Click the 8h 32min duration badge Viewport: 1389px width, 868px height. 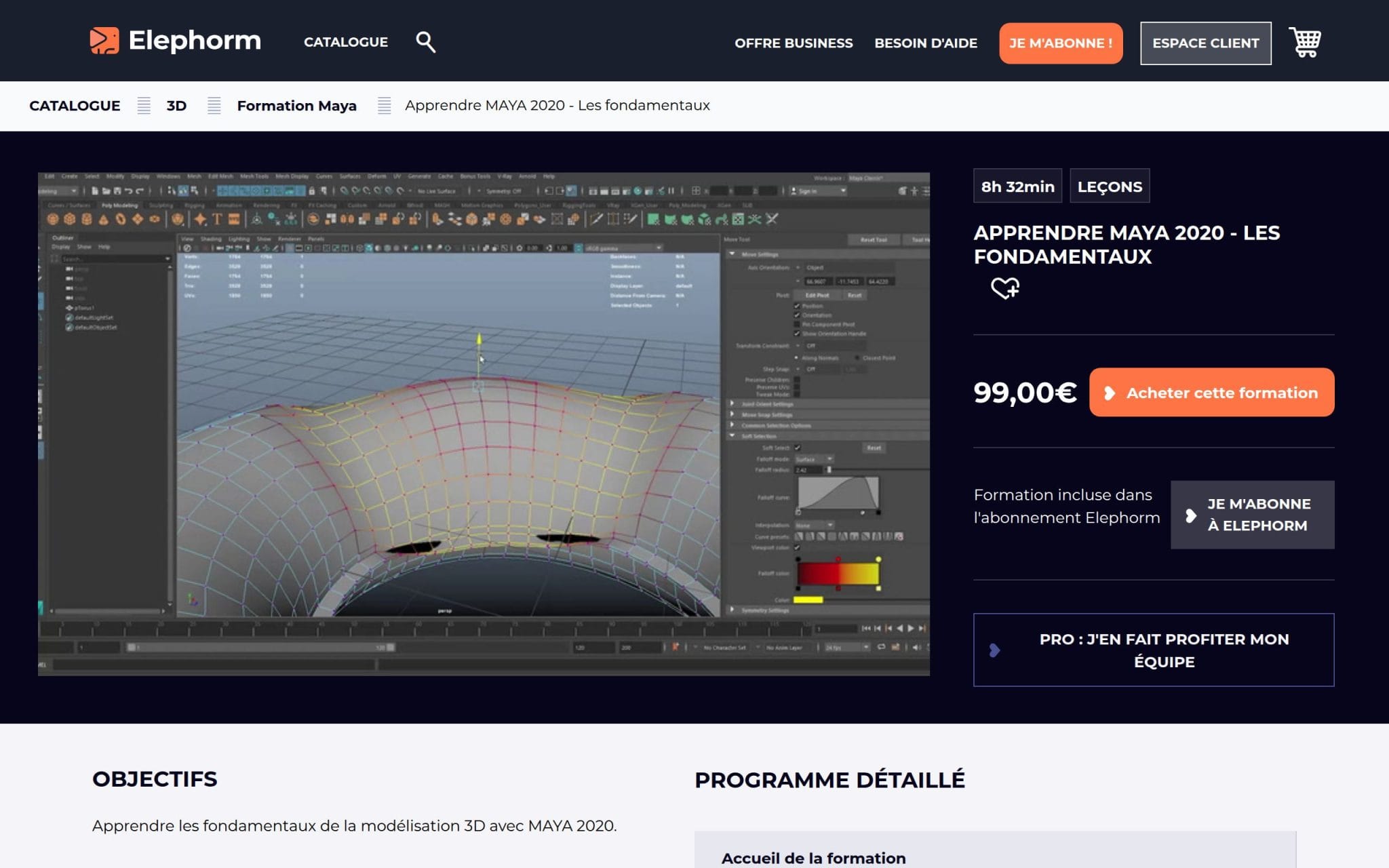pyautogui.click(x=1017, y=186)
